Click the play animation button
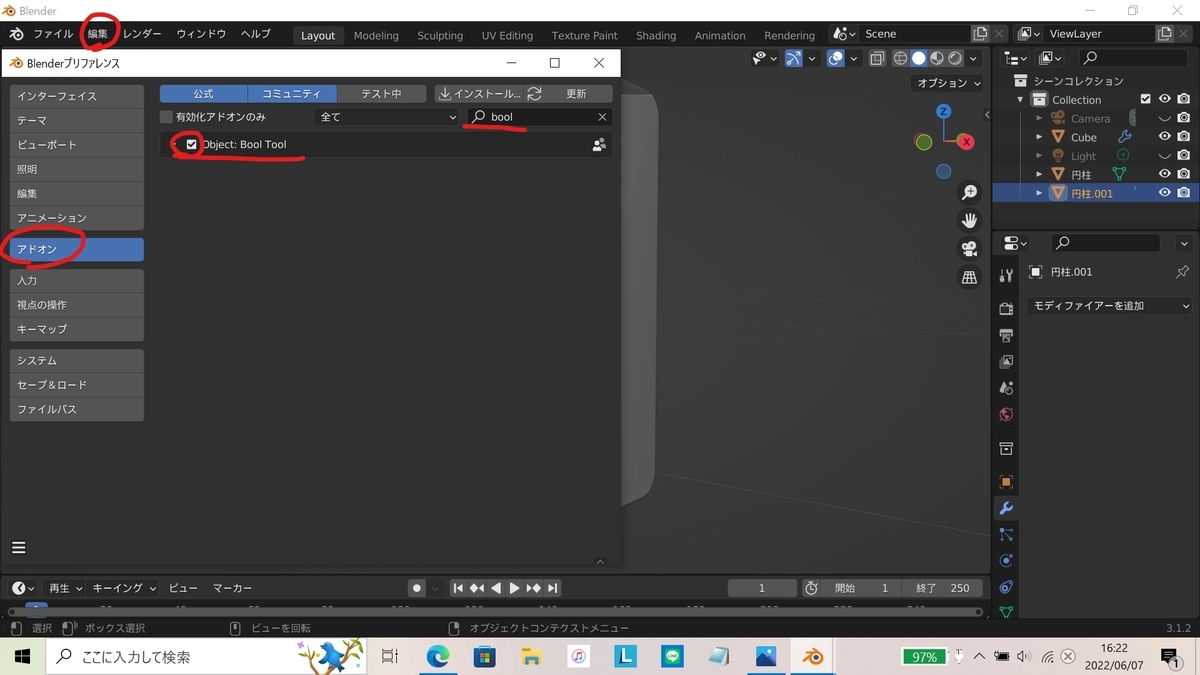Viewport: 1200px width, 675px height. pos(515,588)
